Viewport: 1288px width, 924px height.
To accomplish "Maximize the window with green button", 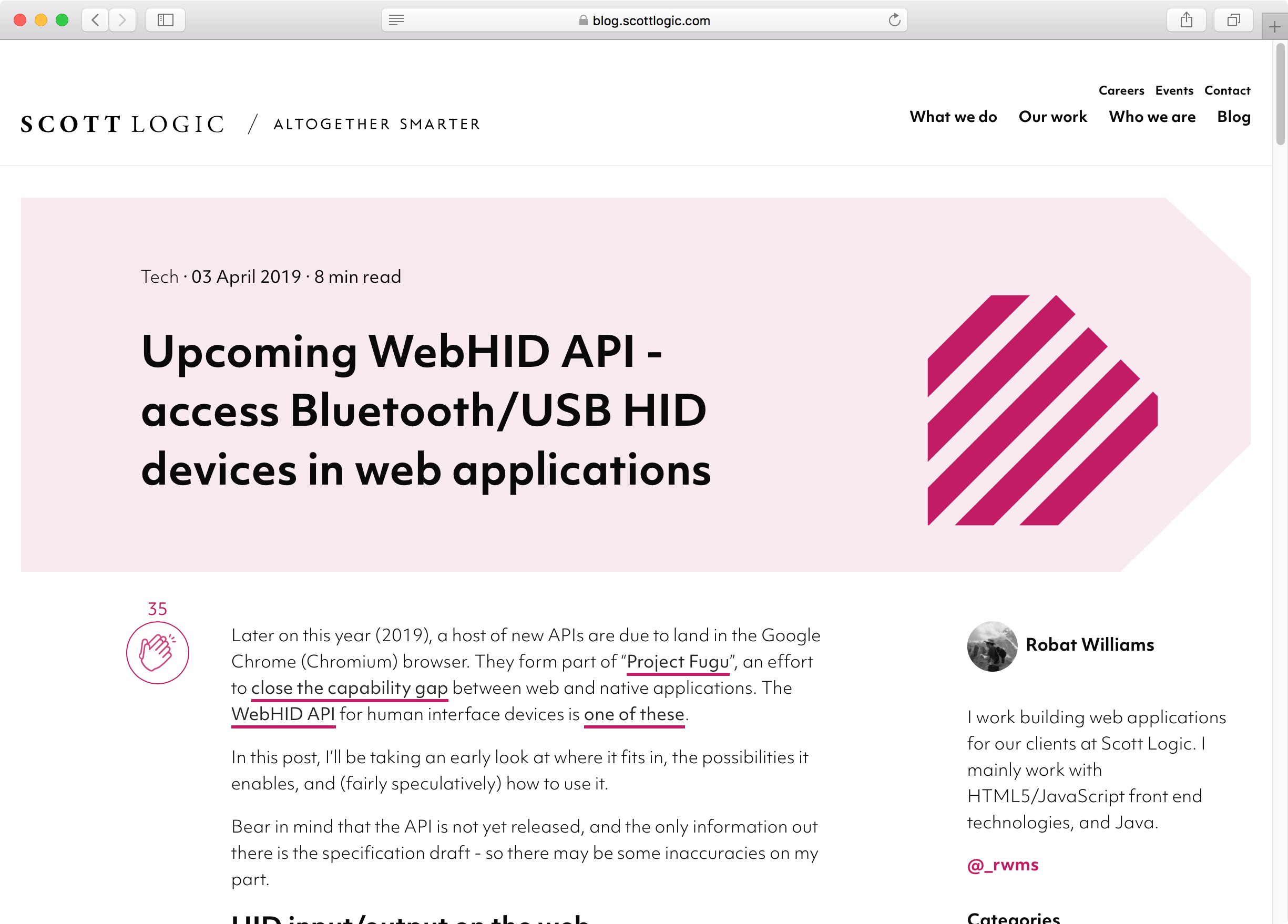I will (x=62, y=20).
